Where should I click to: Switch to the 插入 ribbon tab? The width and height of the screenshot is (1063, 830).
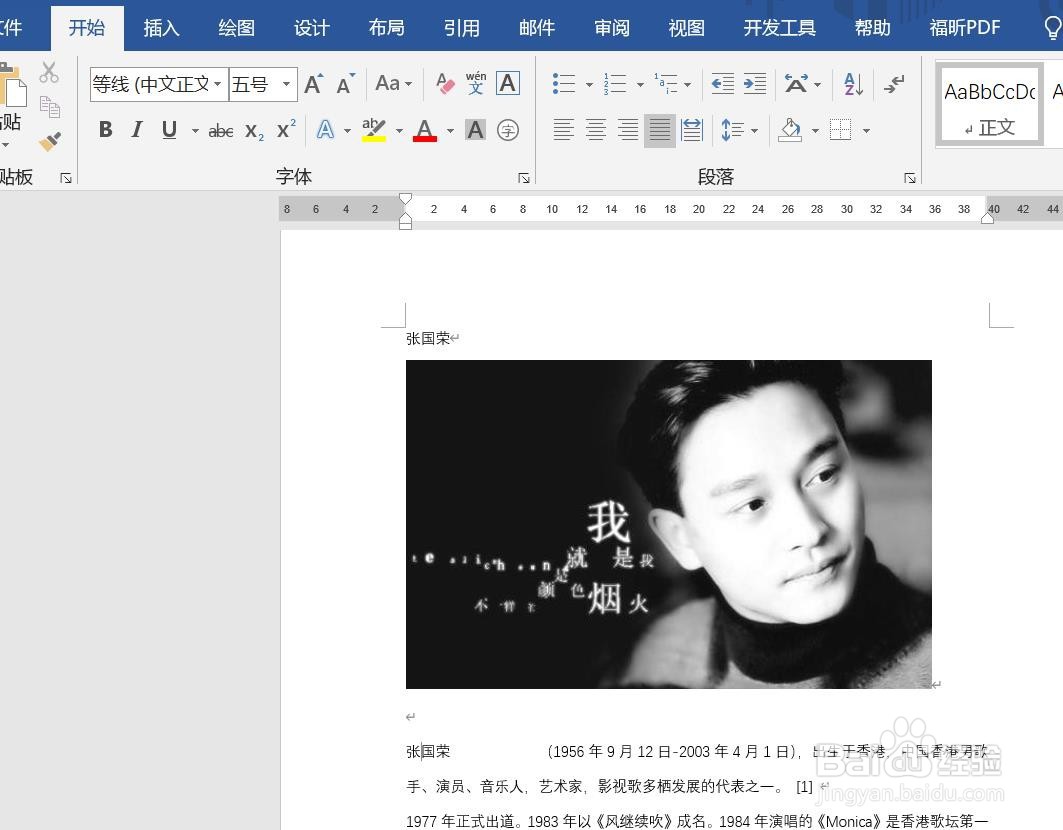coord(161,27)
